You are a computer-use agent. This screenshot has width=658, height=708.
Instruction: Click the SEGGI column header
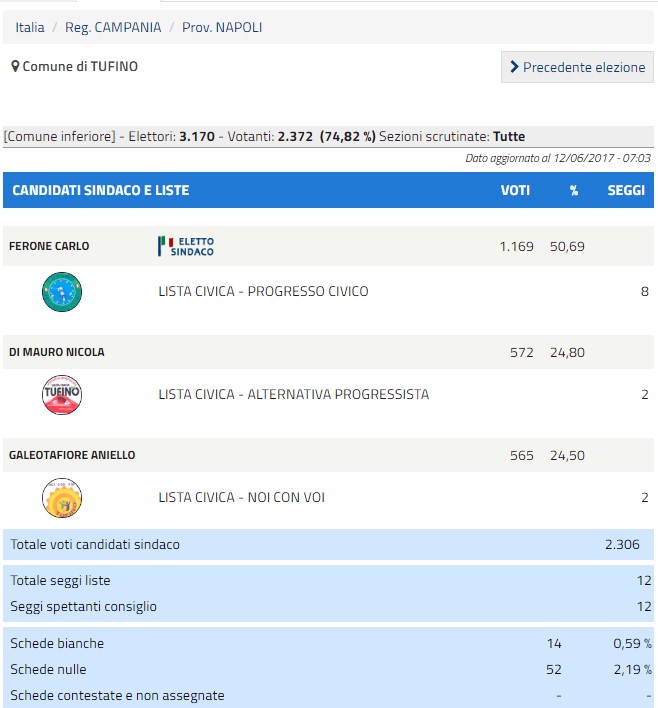click(x=626, y=190)
